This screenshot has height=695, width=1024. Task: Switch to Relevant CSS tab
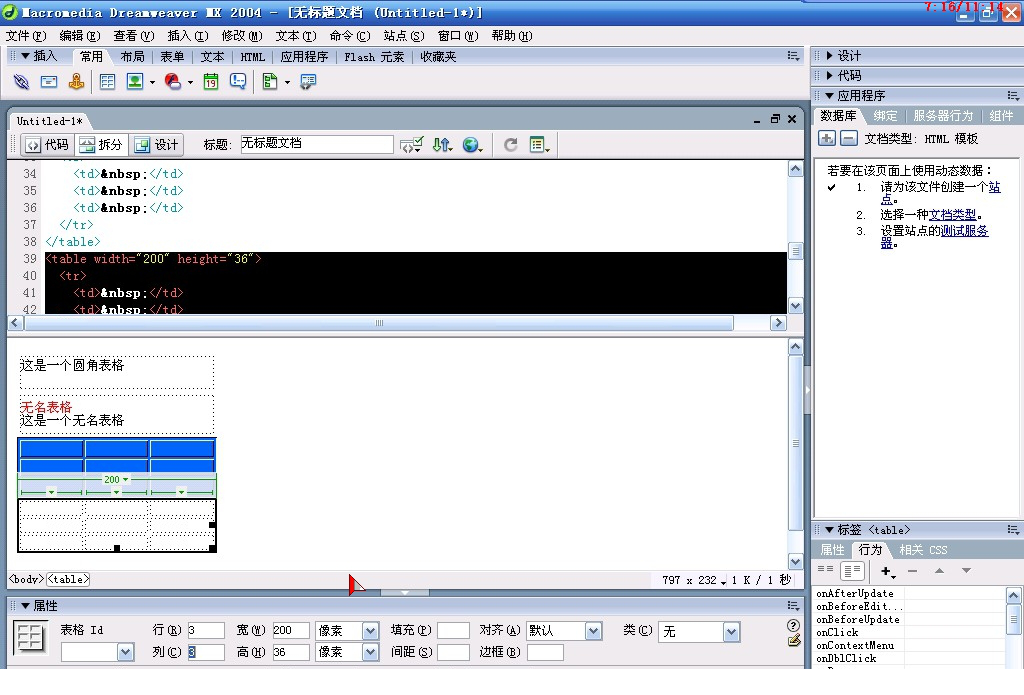pos(923,550)
